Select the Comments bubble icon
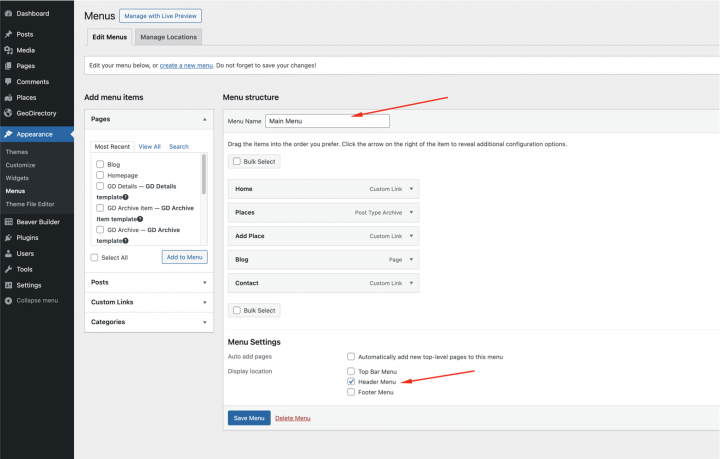Viewport: 720px width, 459px height. (x=8, y=81)
